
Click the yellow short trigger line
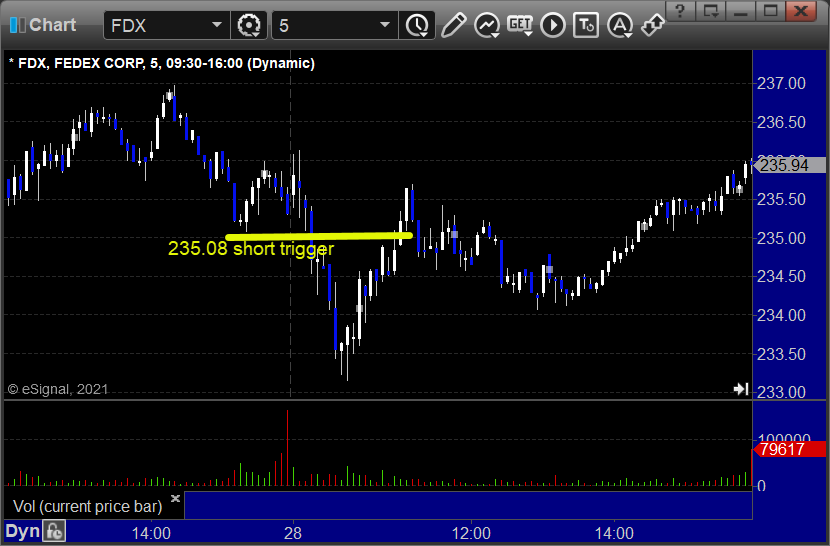(319, 236)
